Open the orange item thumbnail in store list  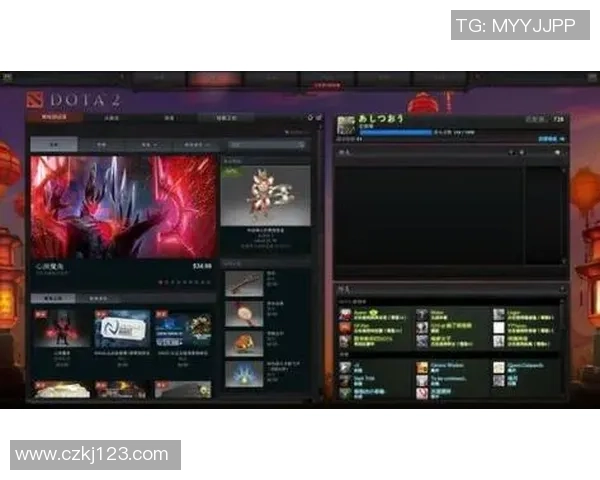[x=244, y=344]
